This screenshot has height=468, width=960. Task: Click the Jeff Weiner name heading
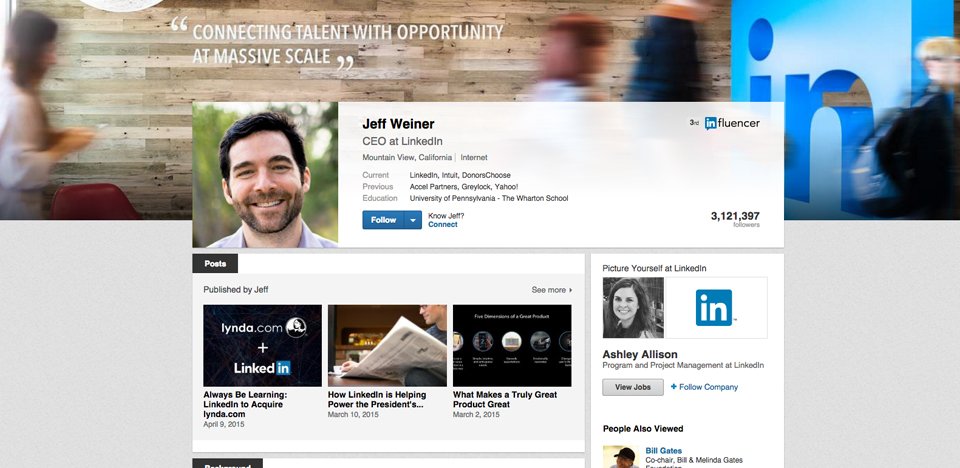point(399,124)
